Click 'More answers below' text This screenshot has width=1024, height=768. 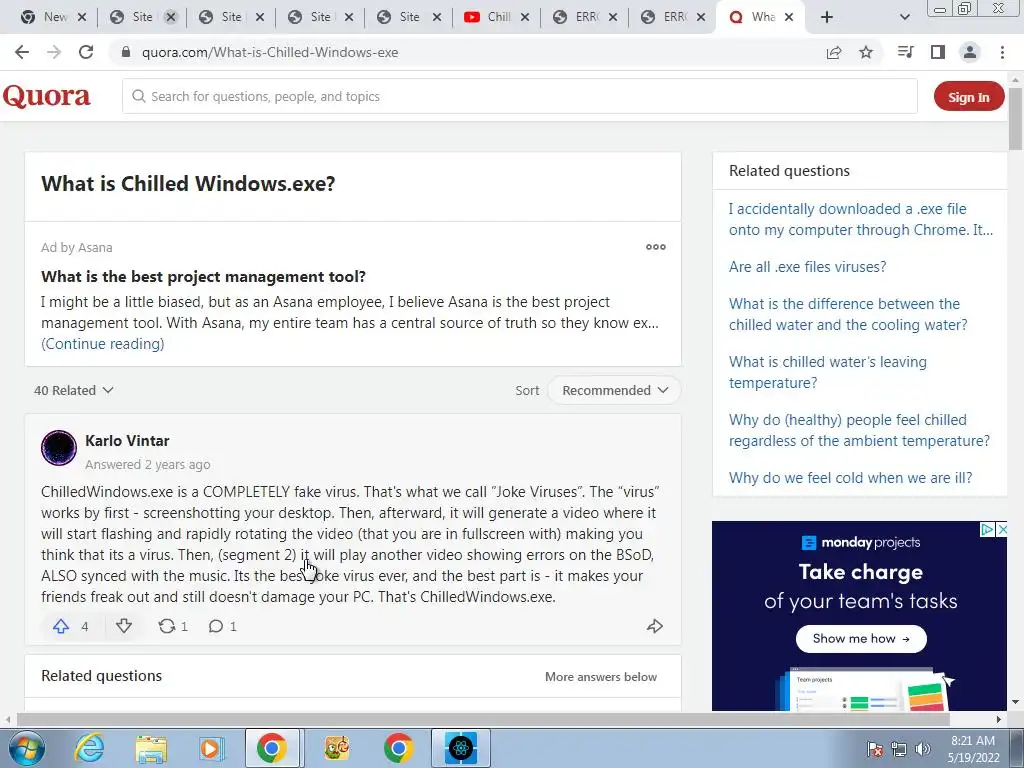601,677
